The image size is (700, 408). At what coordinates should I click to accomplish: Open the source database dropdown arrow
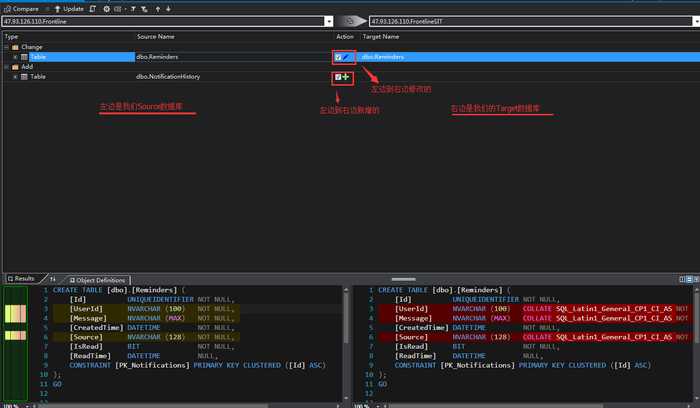tap(329, 21)
